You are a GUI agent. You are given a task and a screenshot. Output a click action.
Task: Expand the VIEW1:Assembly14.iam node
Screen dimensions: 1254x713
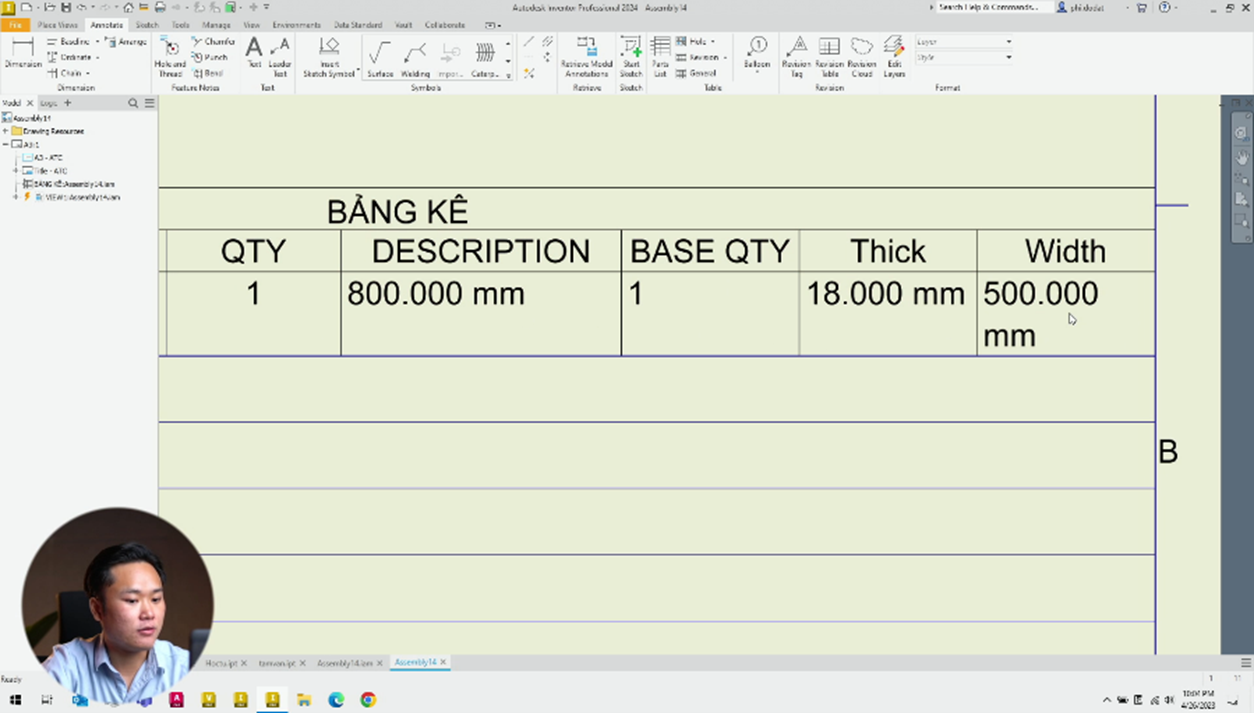point(15,197)
